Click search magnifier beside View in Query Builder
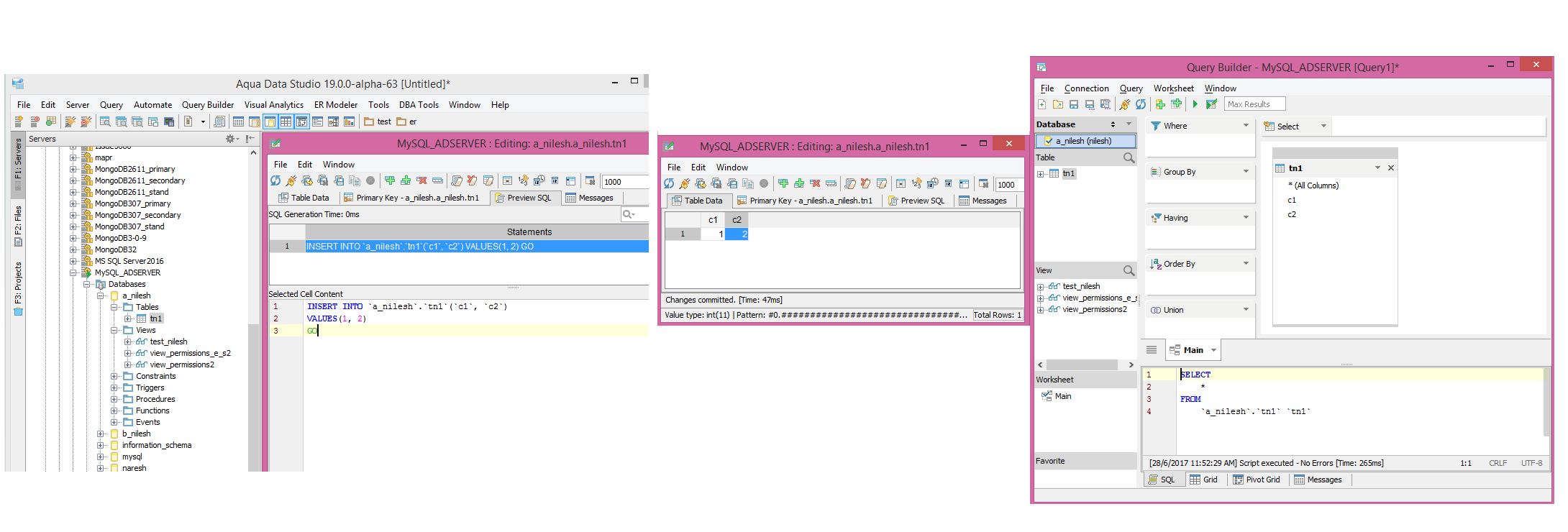The width and height of the screenshot is (1568, 532). (1129, 270)
